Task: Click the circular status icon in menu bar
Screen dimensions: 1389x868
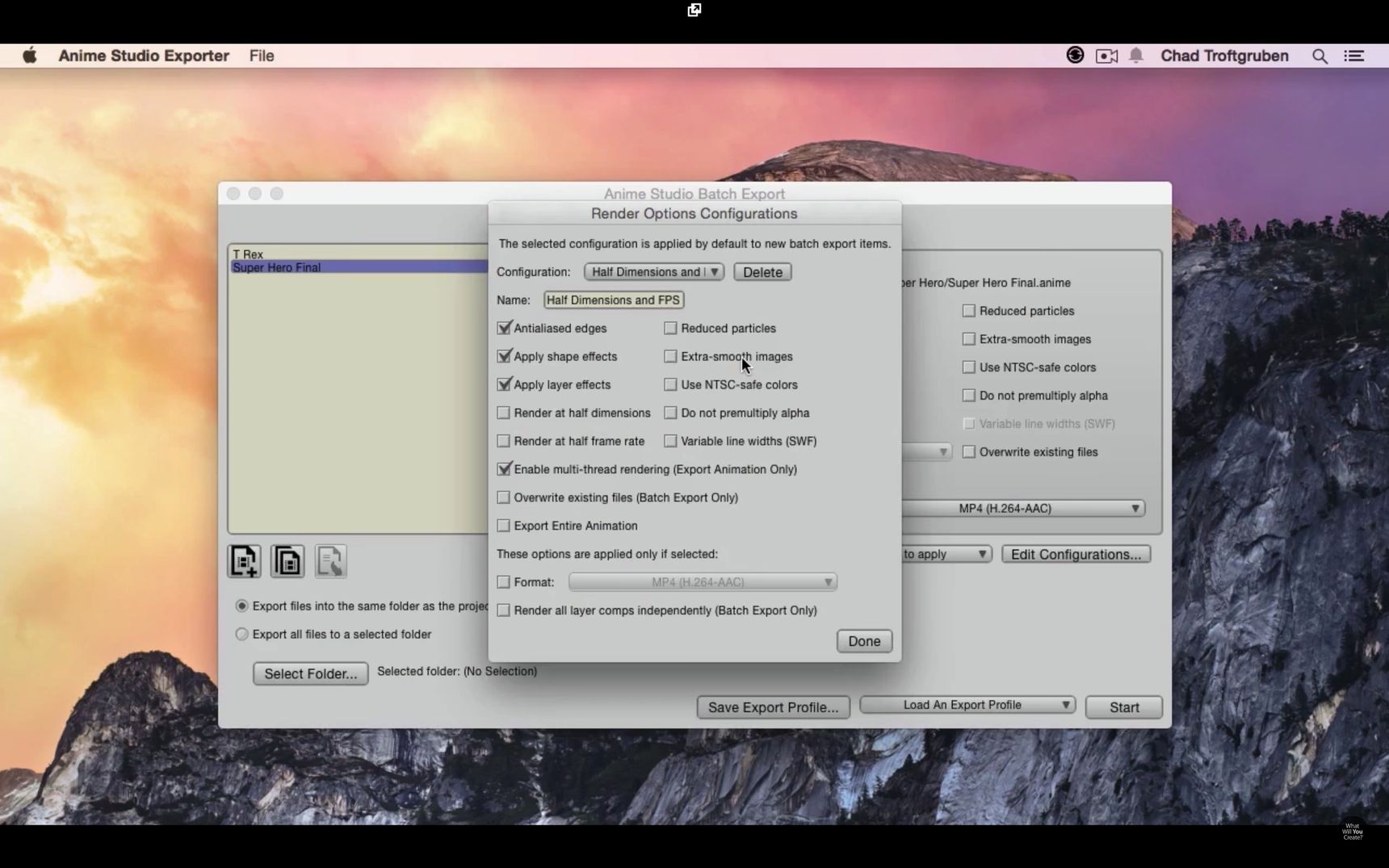Action: click(1075, 55)
